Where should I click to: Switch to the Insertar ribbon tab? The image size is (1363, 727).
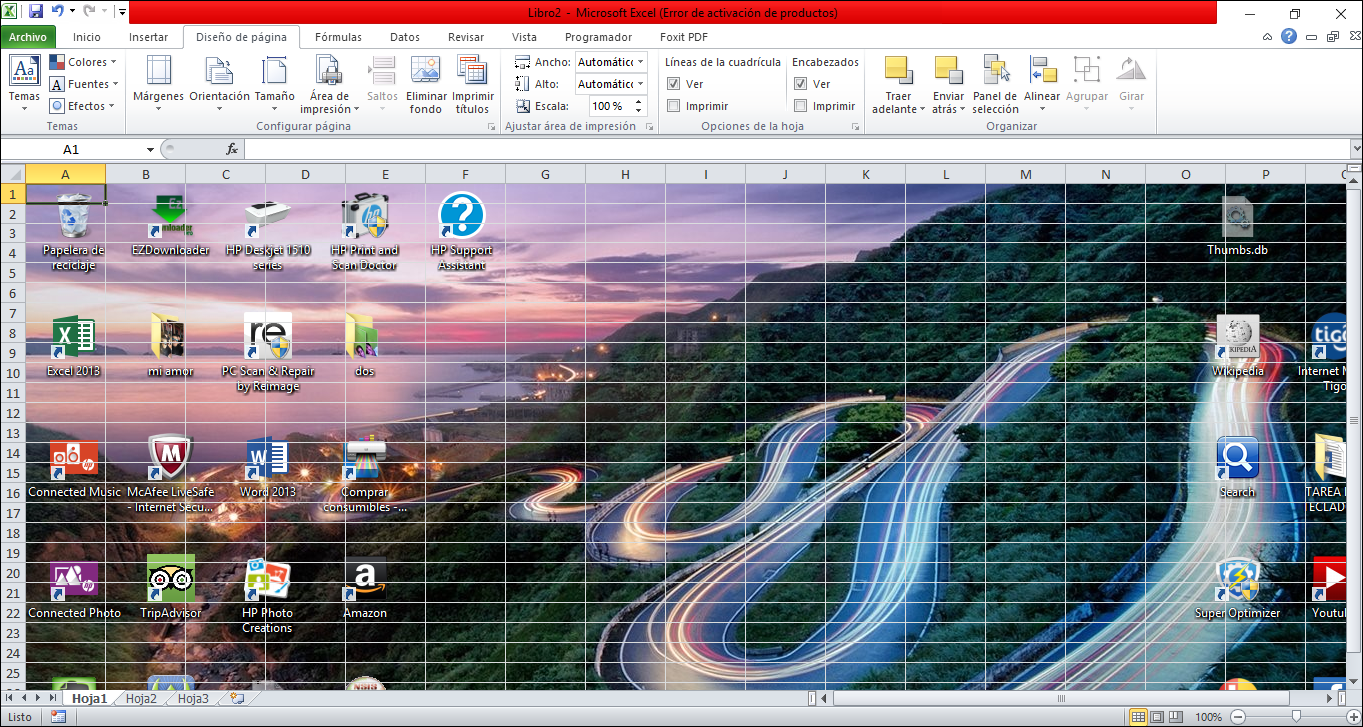click(148, 37)
